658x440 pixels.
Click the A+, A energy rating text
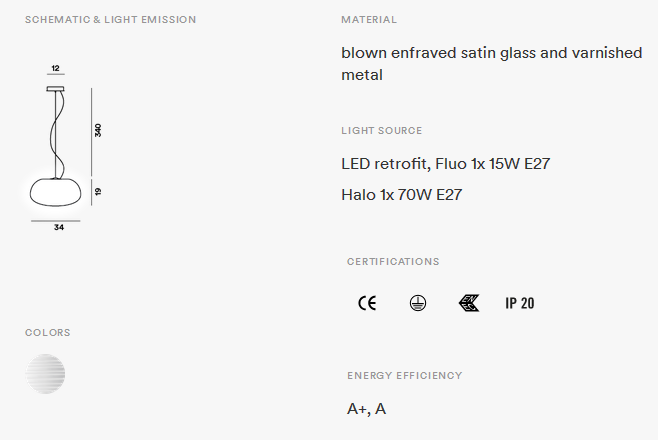366,409
